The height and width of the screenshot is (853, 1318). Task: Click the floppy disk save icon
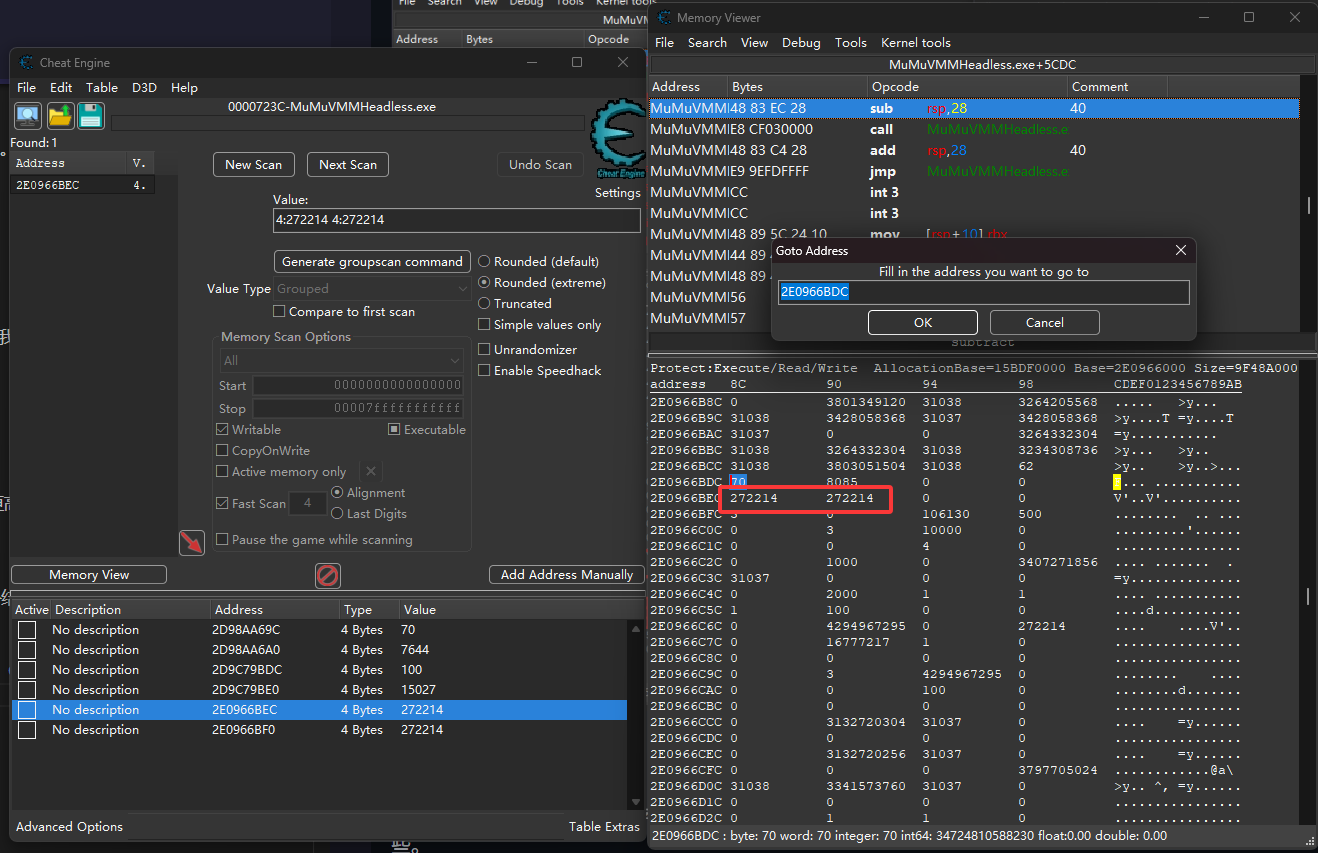click(91, 116)
